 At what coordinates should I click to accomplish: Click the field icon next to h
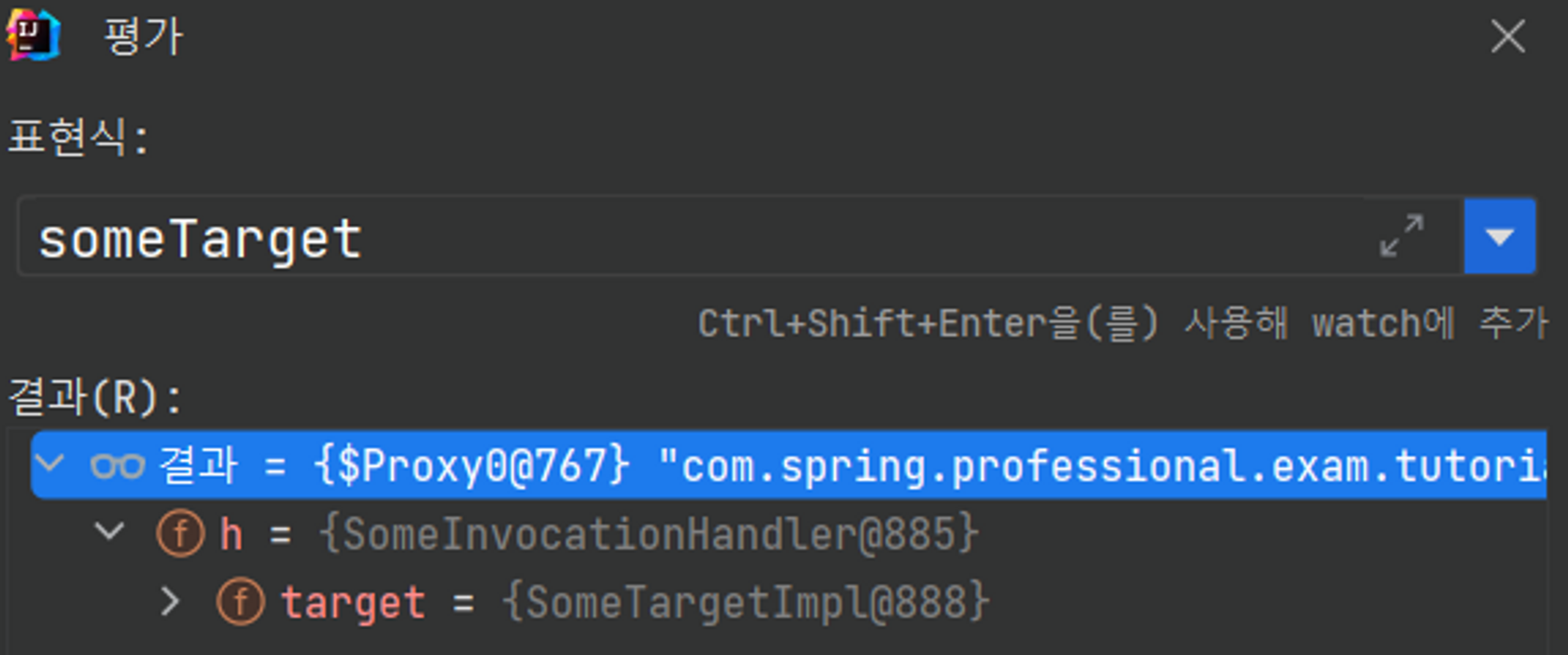(180, 535)
